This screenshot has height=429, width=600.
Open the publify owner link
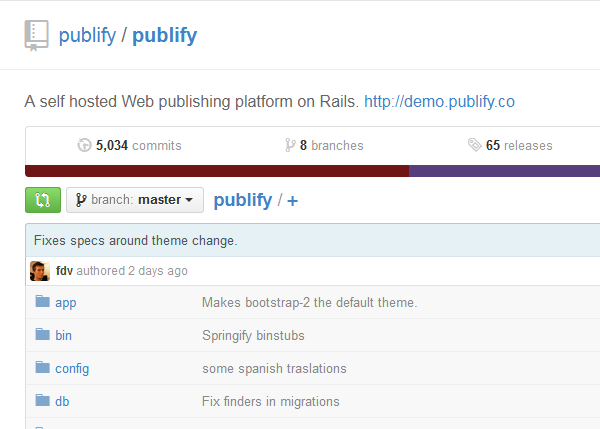pos(86,36)
